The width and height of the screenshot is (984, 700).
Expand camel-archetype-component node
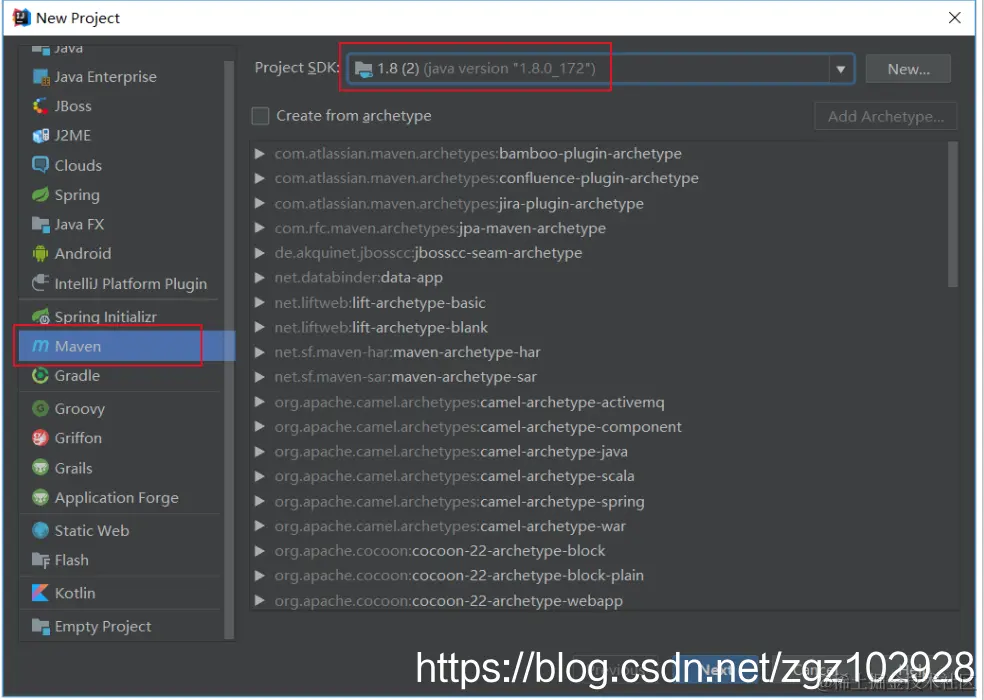259,427
